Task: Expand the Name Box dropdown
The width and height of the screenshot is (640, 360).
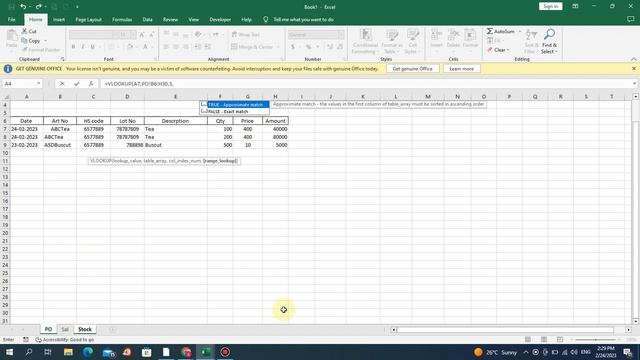Action: coord(38,84)
